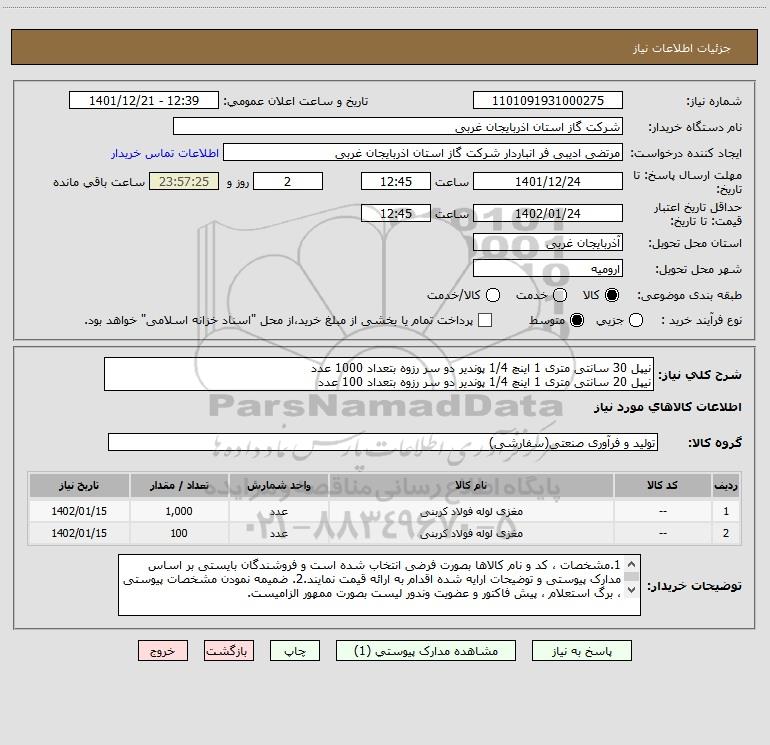Click the price validity date 1402/01/24
Screen dimensions: 770x745
[x=548, y=214]
